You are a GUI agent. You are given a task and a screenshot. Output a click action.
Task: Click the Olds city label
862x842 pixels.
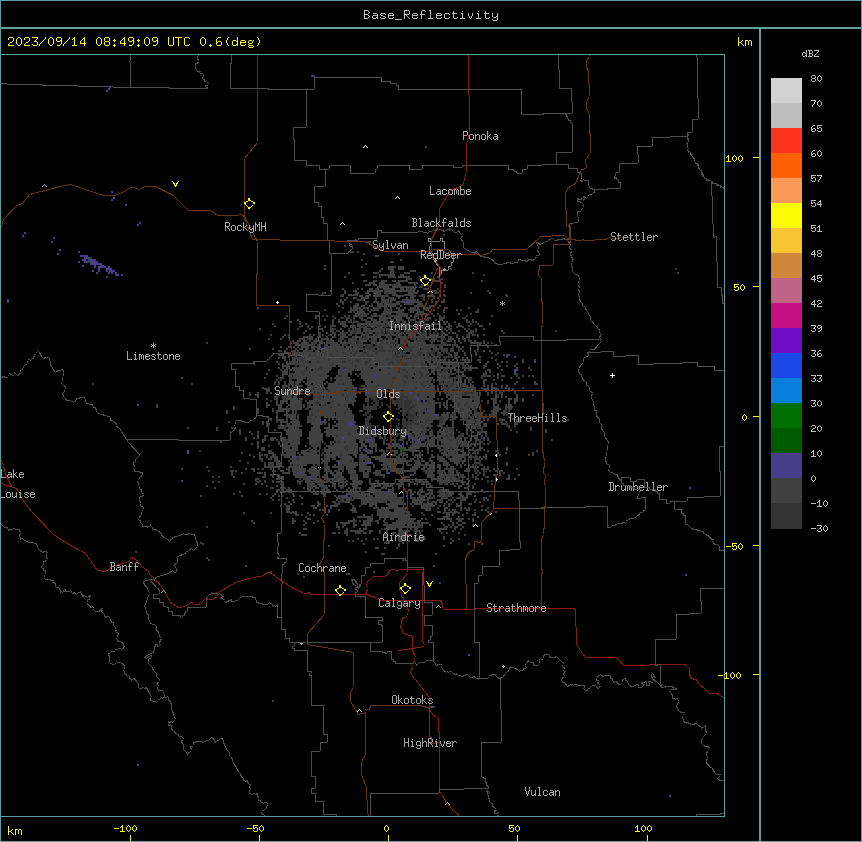[388, 394]
